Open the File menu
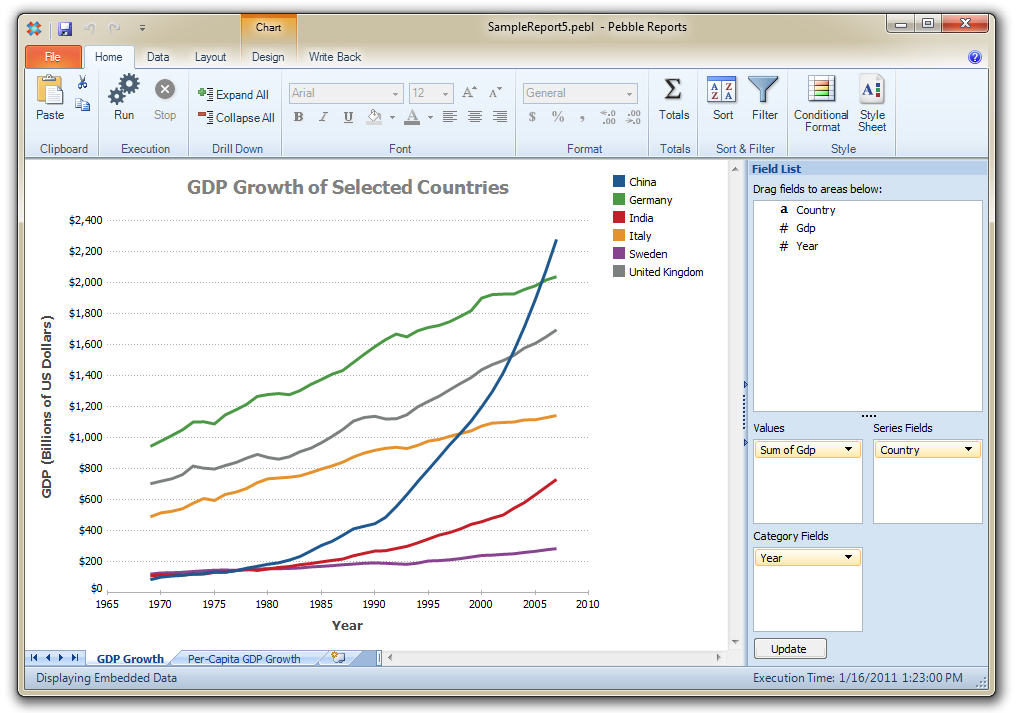This screenshot has height=713, width=1019. 52,57
